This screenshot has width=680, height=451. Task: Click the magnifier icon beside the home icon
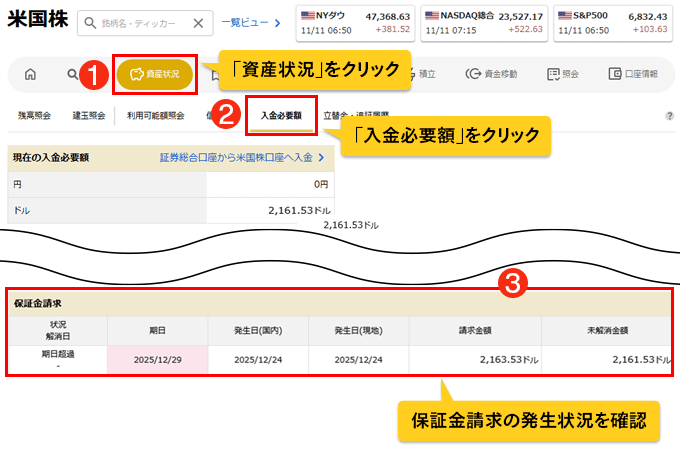pos(72,74)
